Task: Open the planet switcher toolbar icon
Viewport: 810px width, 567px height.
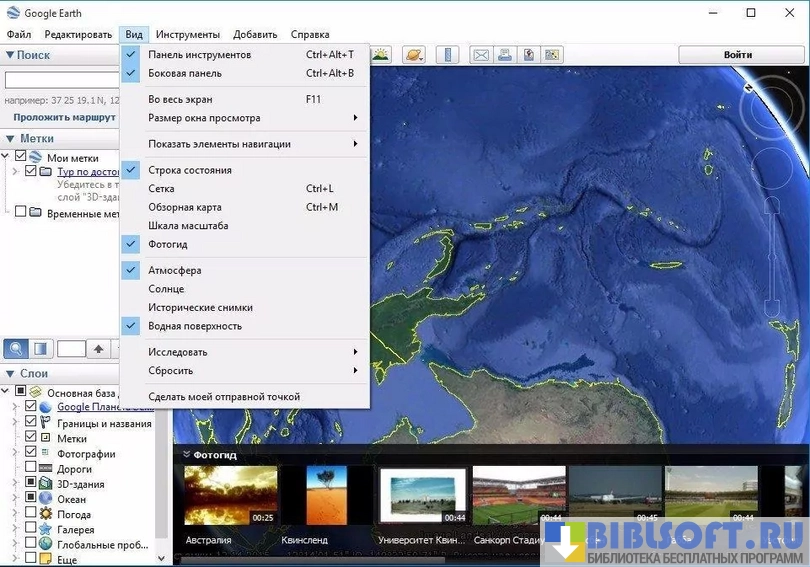Action: [x=414, y=55]
